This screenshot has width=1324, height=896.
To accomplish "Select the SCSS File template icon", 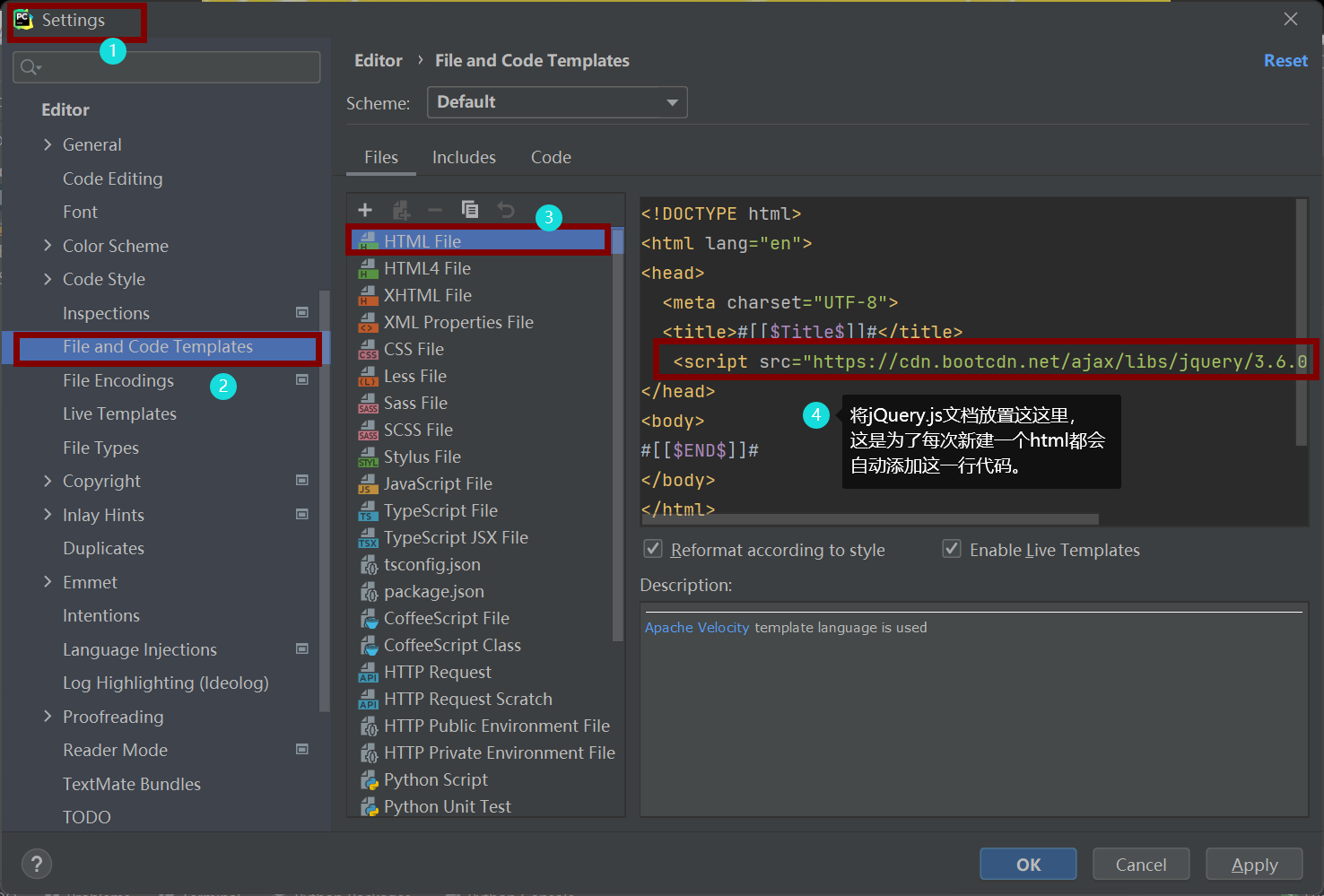I will coord(368,431).
